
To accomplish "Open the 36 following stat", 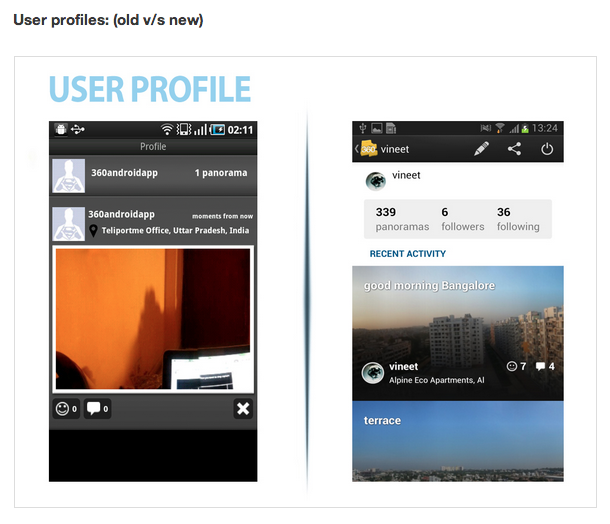I will 518,219.
